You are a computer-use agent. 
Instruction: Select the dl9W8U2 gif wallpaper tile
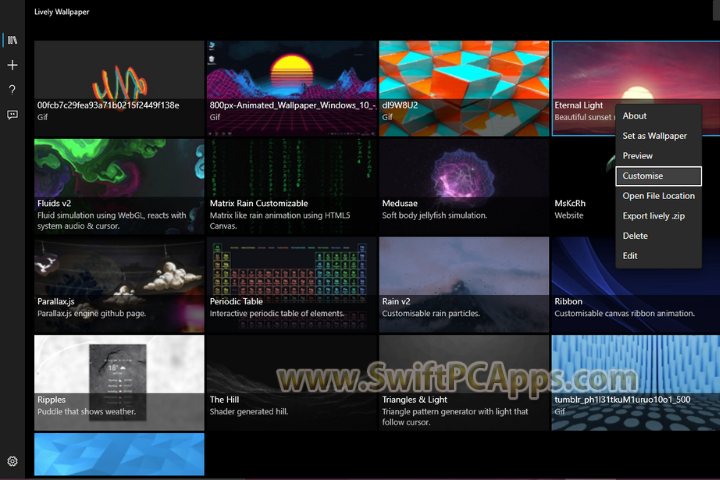tap(464, 88)
